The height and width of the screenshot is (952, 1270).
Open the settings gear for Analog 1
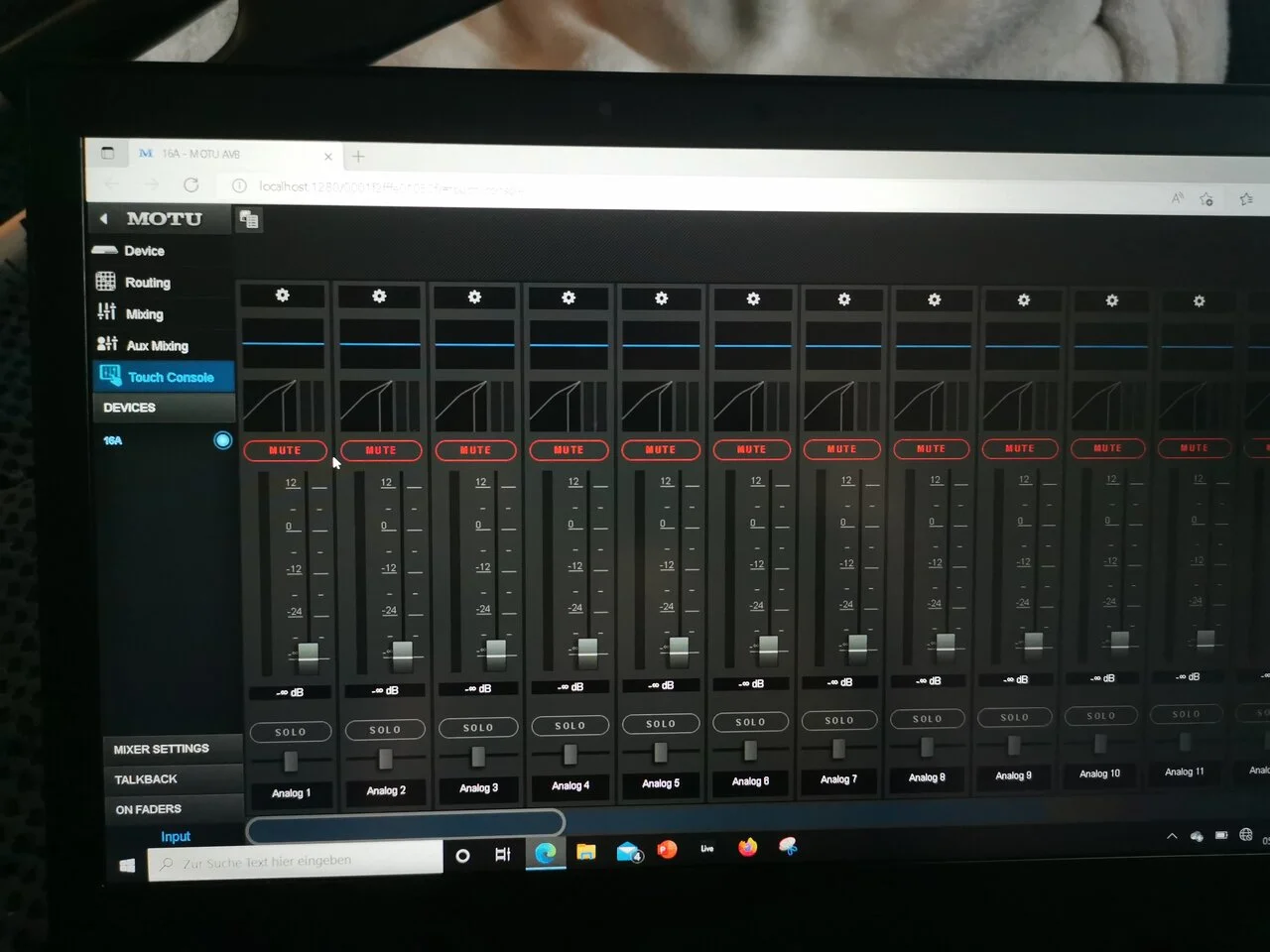coord(283,295)
